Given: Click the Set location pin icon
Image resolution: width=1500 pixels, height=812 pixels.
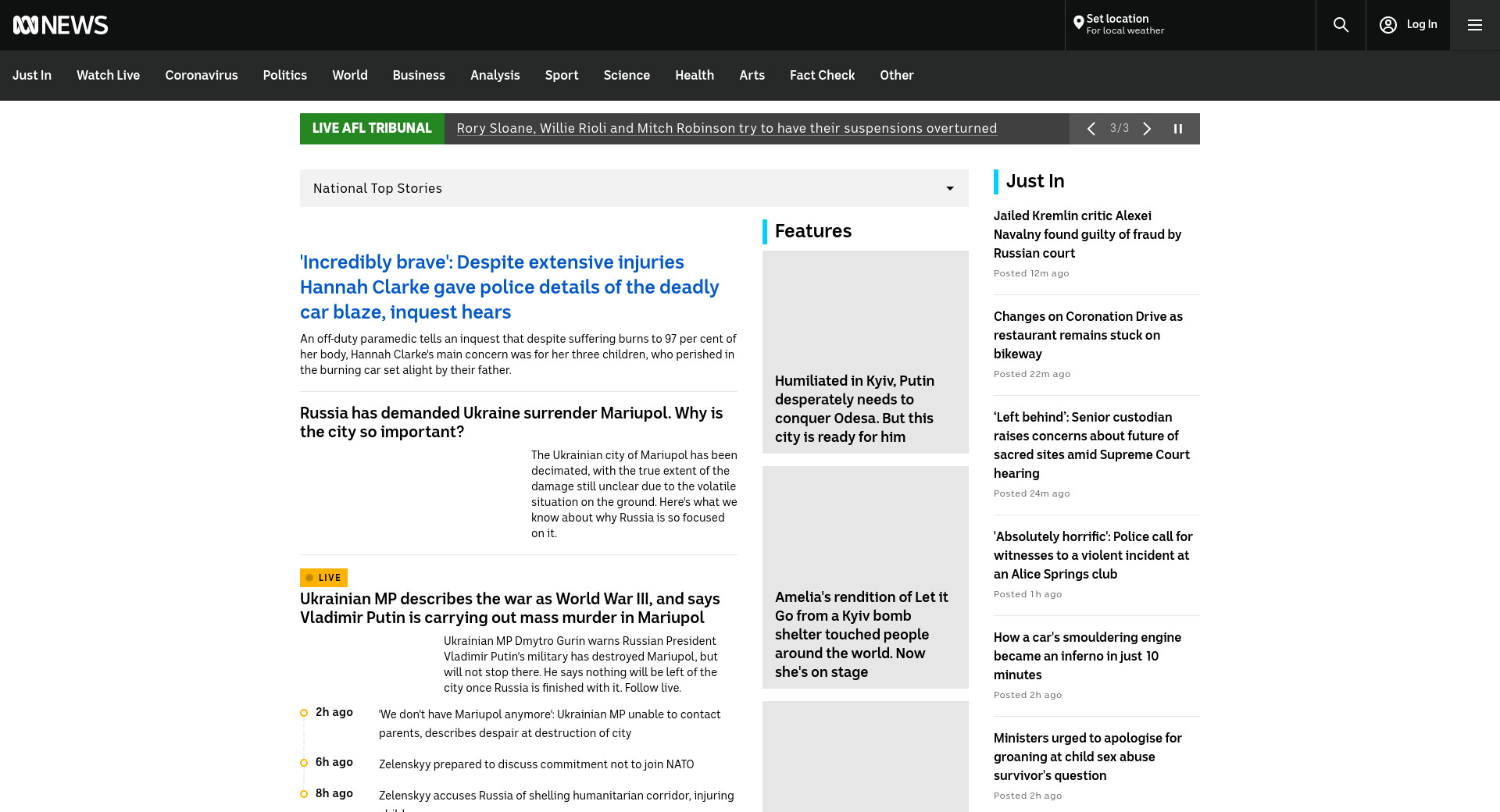Looking at the screenshot, I should pos(1078,23).
